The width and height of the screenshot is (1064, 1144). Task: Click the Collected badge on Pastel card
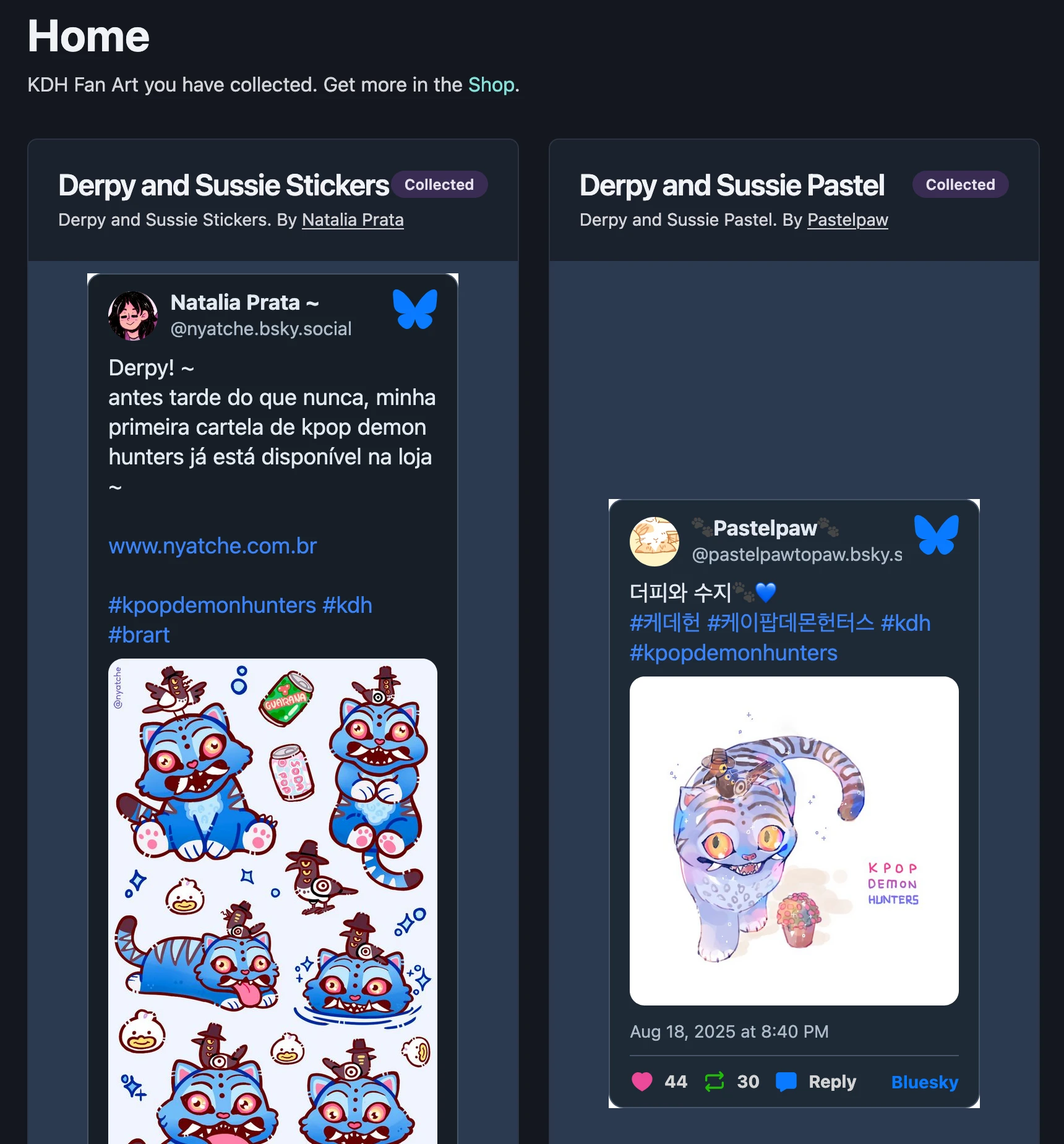click(x=960, y=185)
